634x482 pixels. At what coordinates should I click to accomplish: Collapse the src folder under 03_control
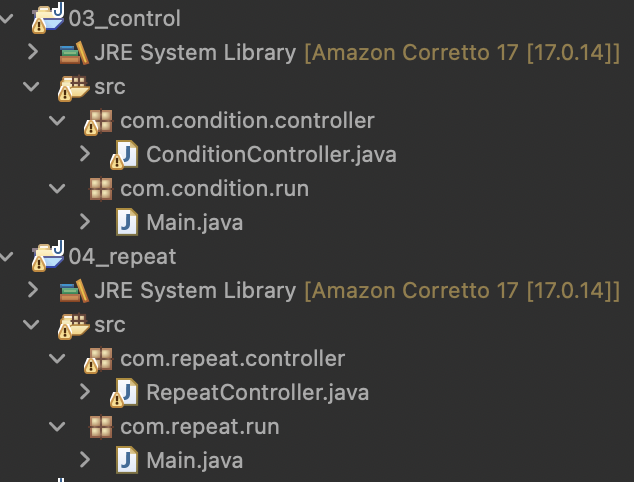(x=34, y=87)
